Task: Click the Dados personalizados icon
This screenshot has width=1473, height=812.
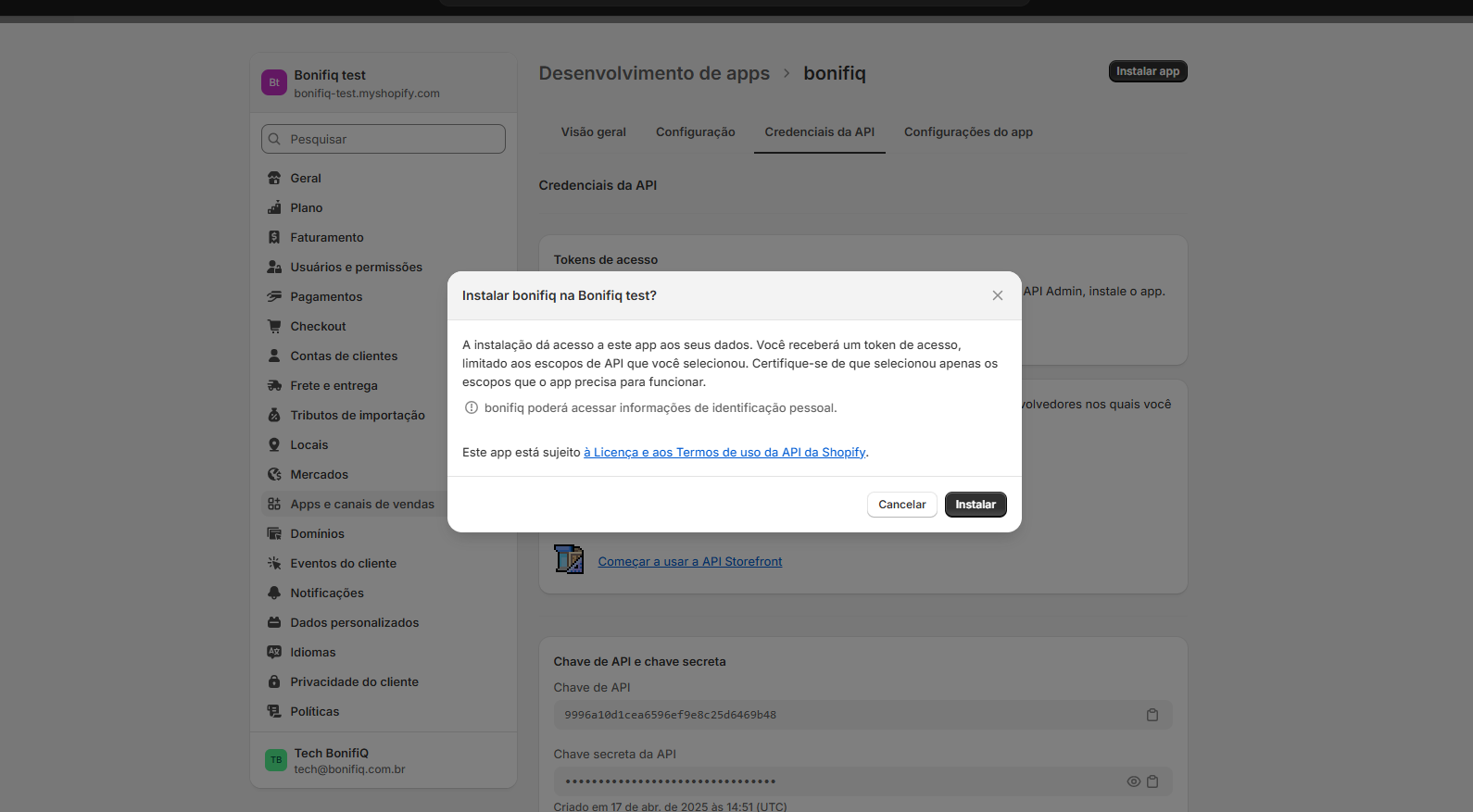Action: point(274,622)
